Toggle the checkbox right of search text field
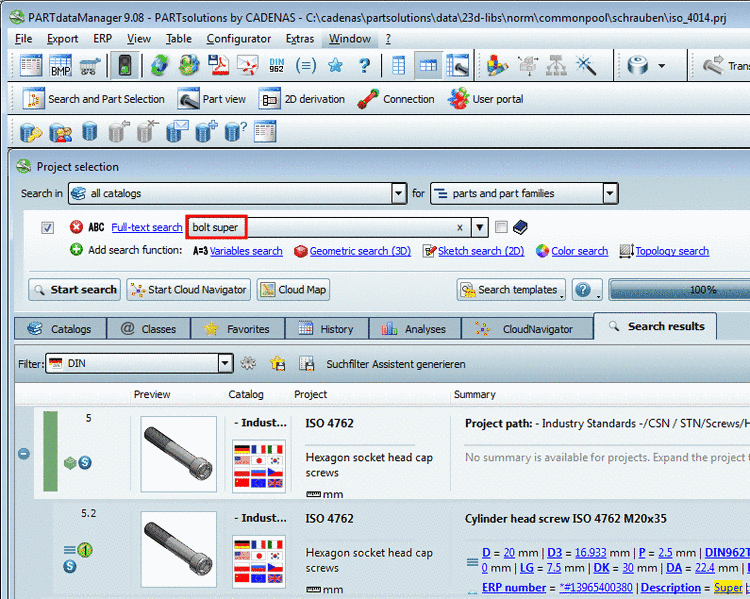The width and height of the screenshot is (750, 599). point(501,227)
